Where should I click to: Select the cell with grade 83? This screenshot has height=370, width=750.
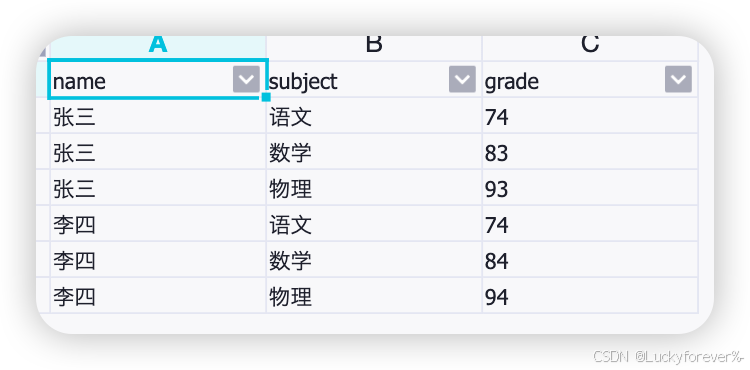click(590, 152)
